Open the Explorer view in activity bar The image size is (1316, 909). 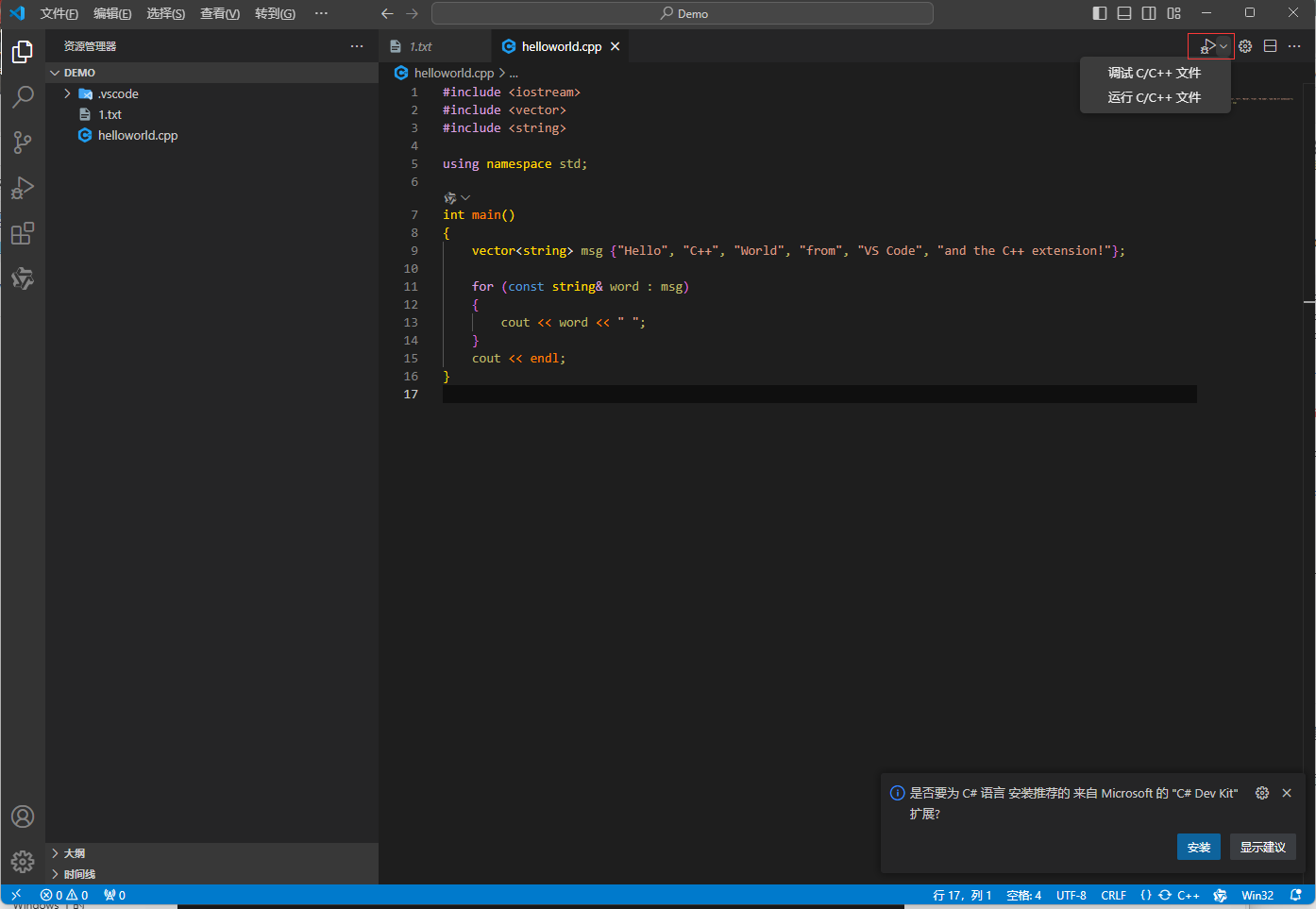pyautogui.click(x=23, y=52)
